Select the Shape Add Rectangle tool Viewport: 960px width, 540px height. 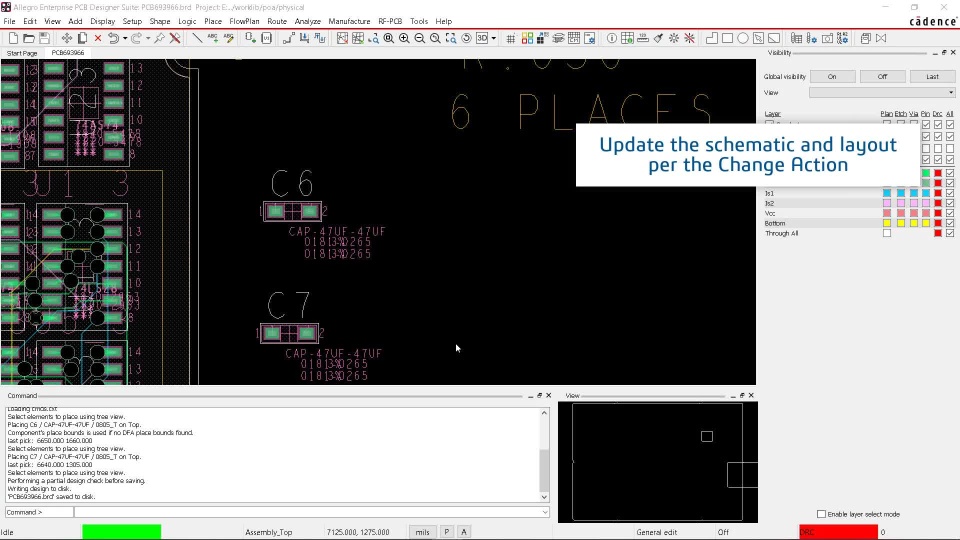coord(727,38)
